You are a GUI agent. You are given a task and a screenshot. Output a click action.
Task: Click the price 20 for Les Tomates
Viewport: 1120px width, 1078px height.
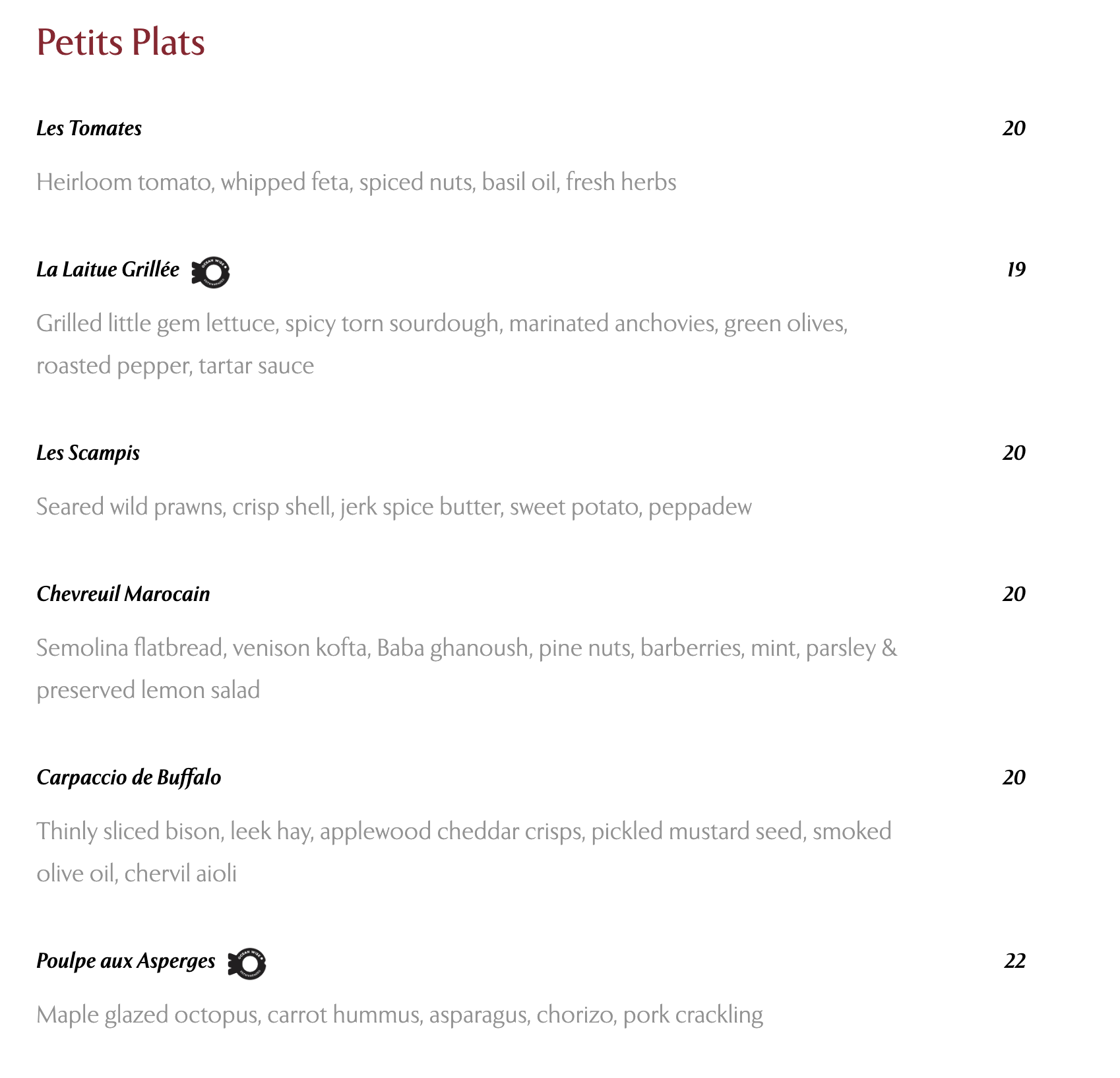[1014, 128]
